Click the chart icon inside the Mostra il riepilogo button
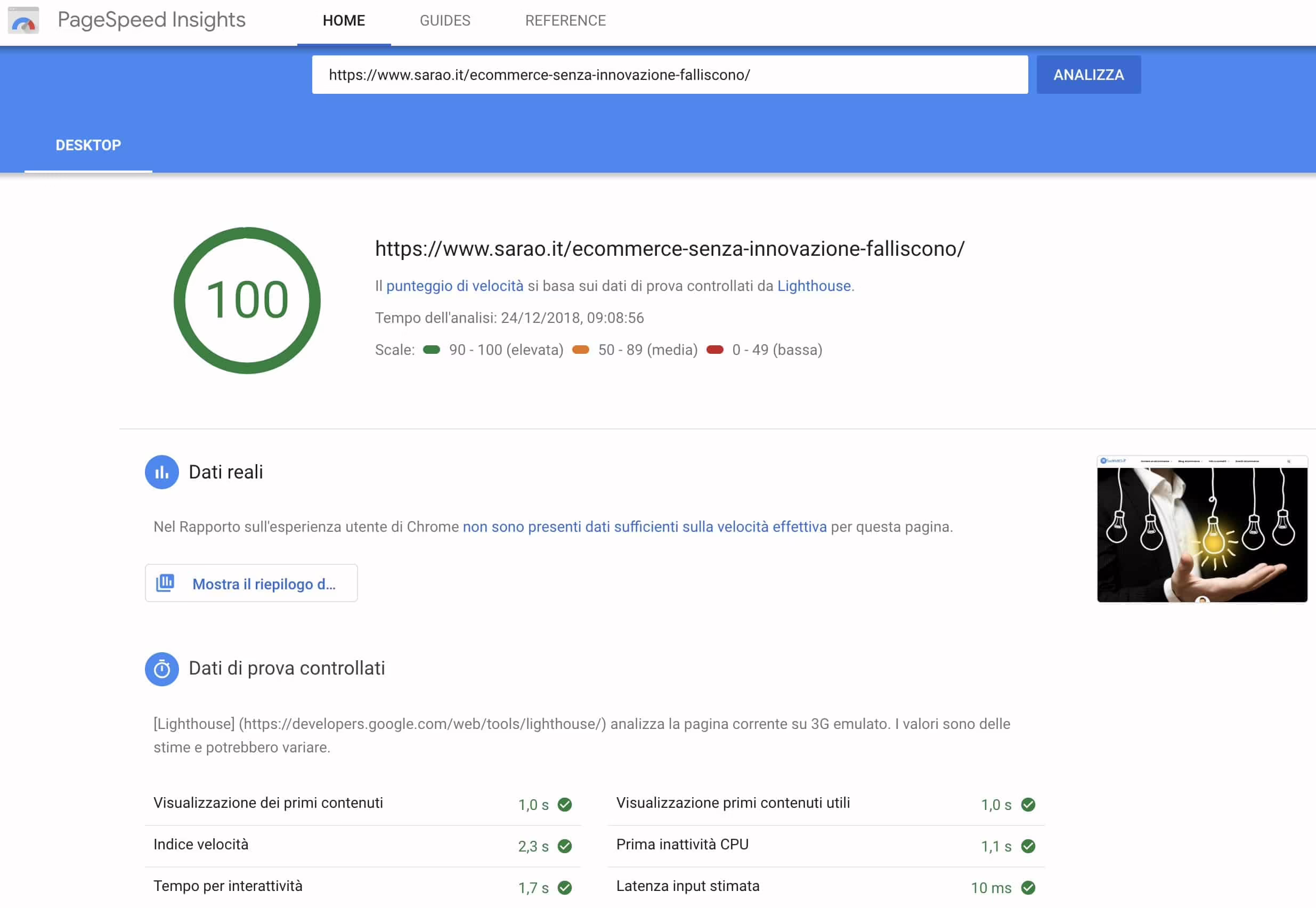The width and height of the screenshot is (1316, 908). [x=164, y=582]
